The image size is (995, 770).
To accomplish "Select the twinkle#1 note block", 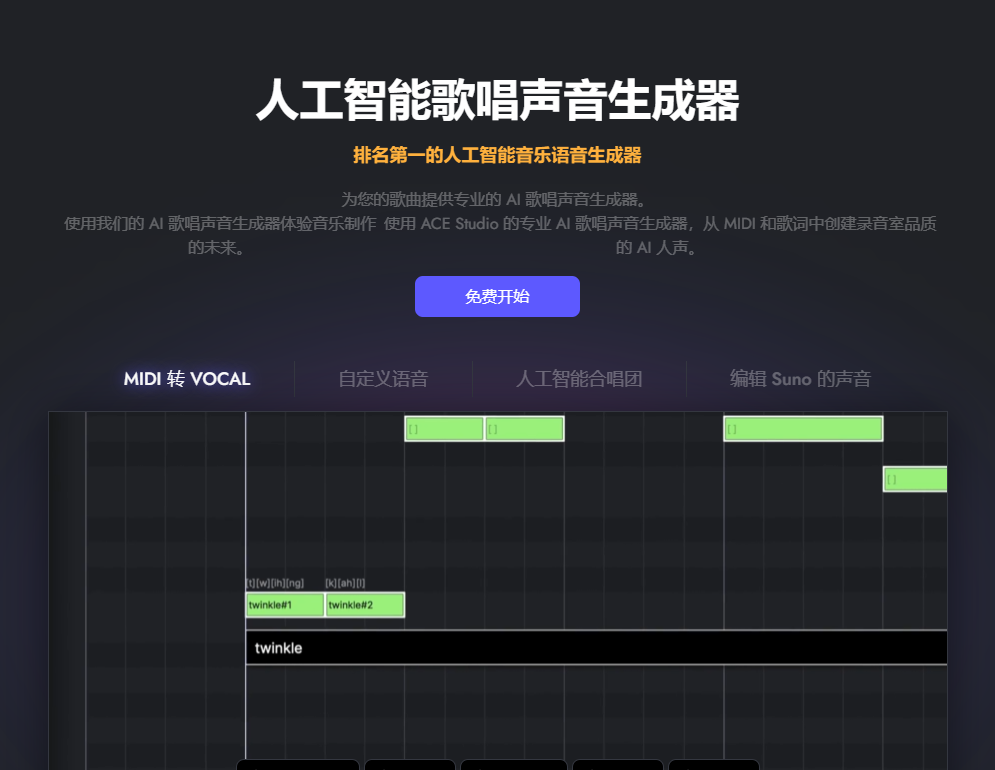I will coord(285,605).
